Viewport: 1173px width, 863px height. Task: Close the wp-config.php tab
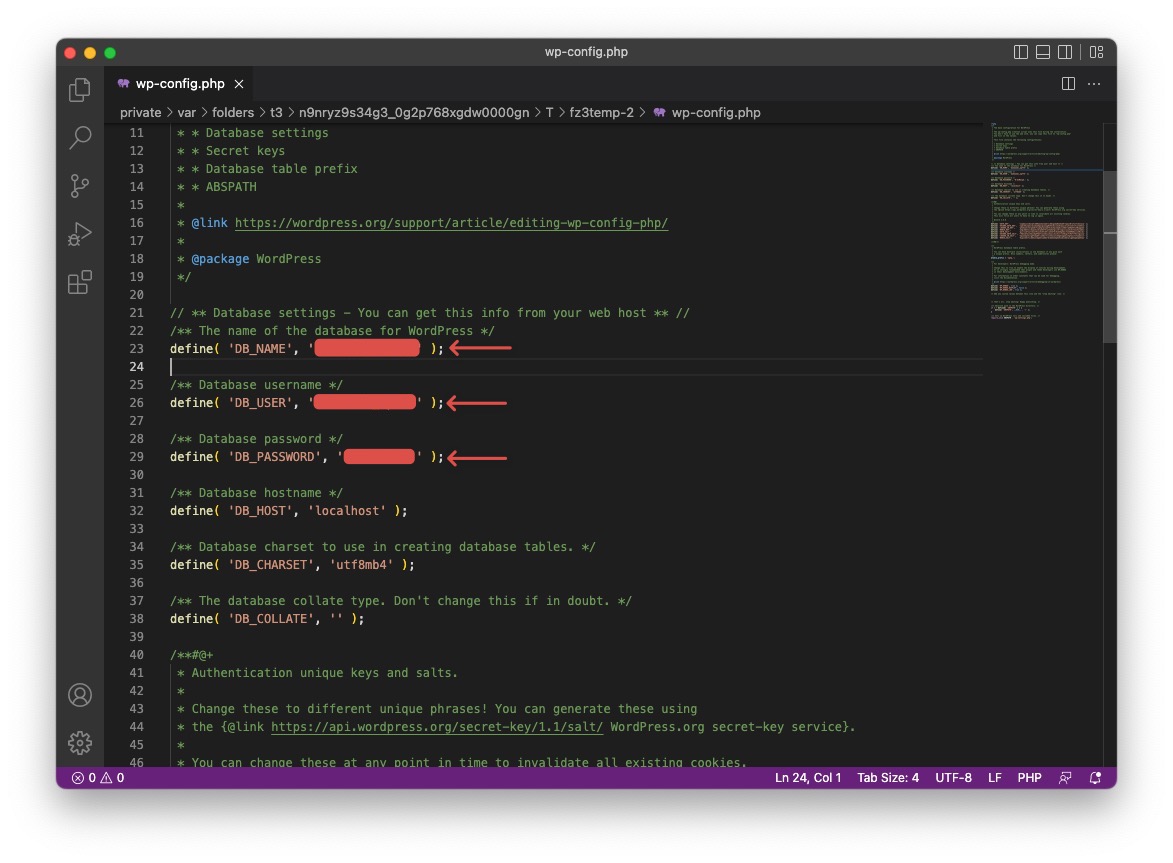239,84
